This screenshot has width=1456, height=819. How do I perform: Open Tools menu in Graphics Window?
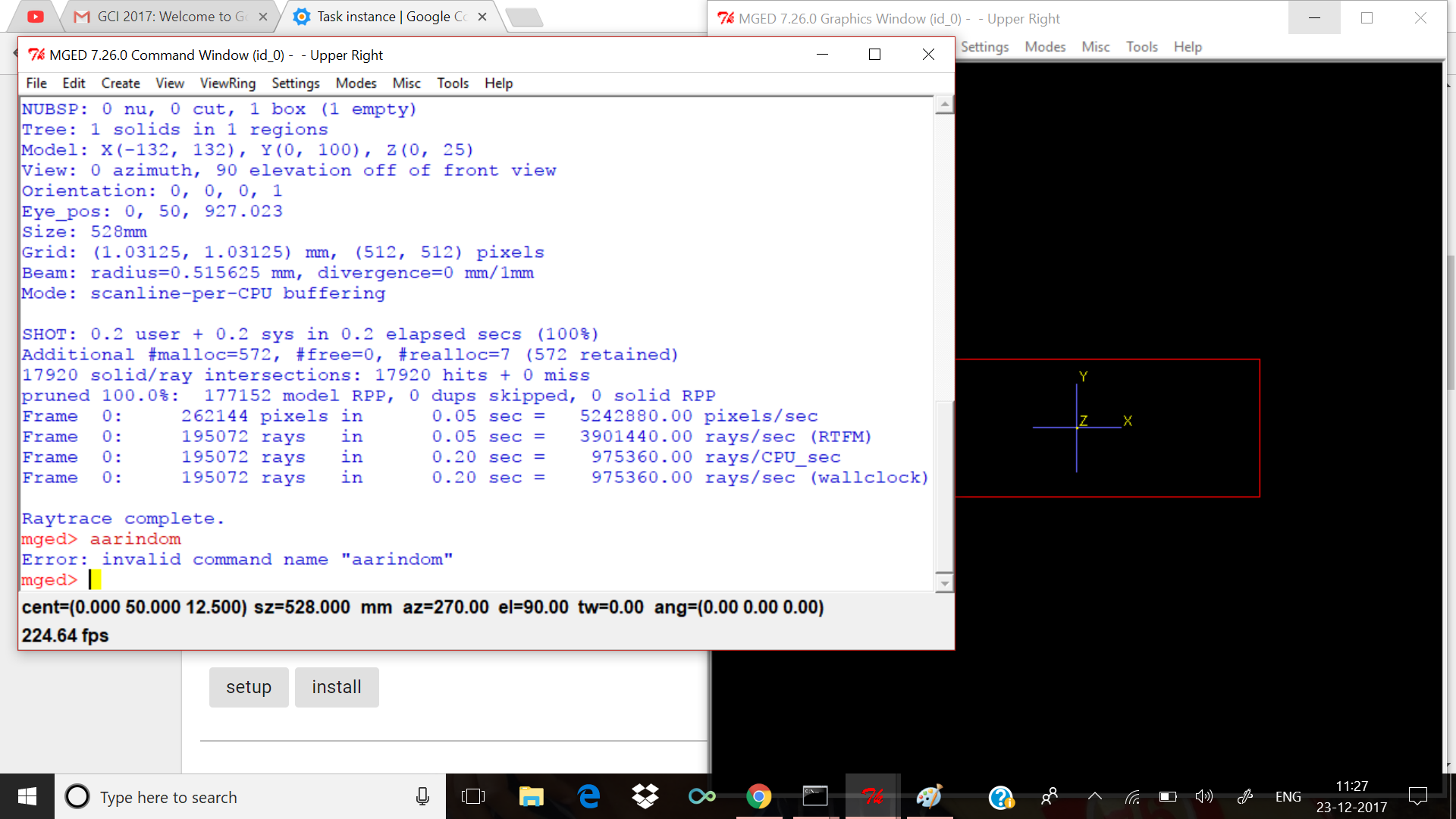coord(1142,47)
